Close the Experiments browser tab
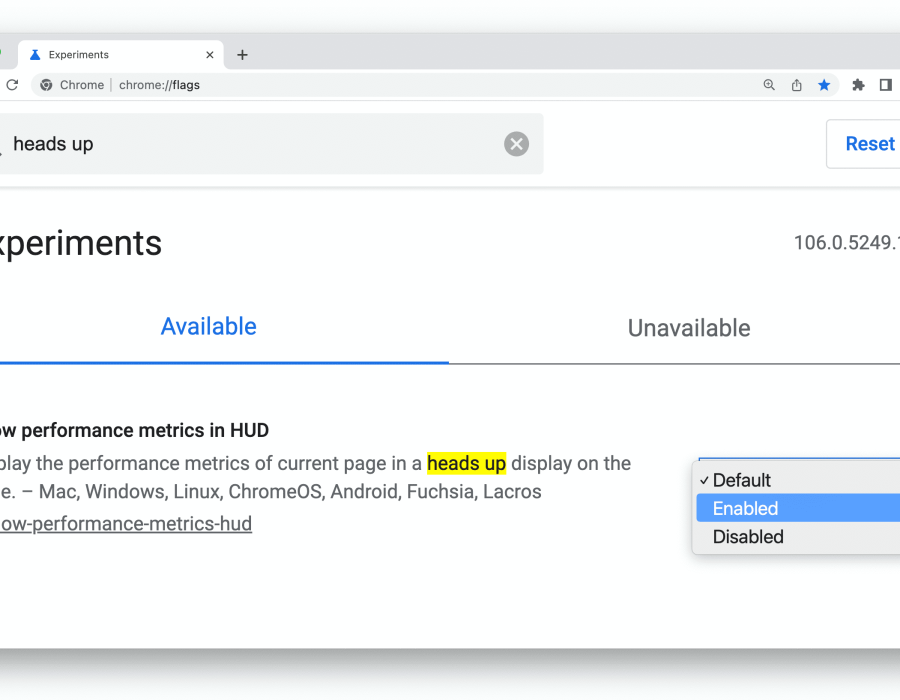Viewport: 900px width, 700px height. 210,55
